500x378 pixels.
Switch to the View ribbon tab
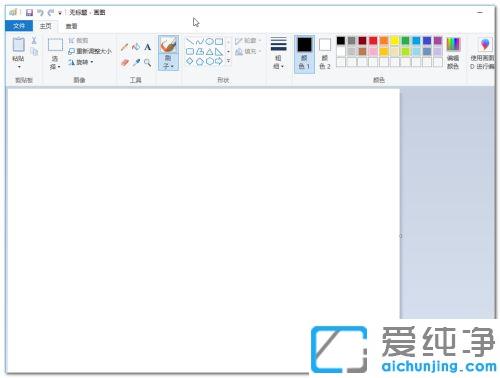pyautogui.click(x=71, y=26)
